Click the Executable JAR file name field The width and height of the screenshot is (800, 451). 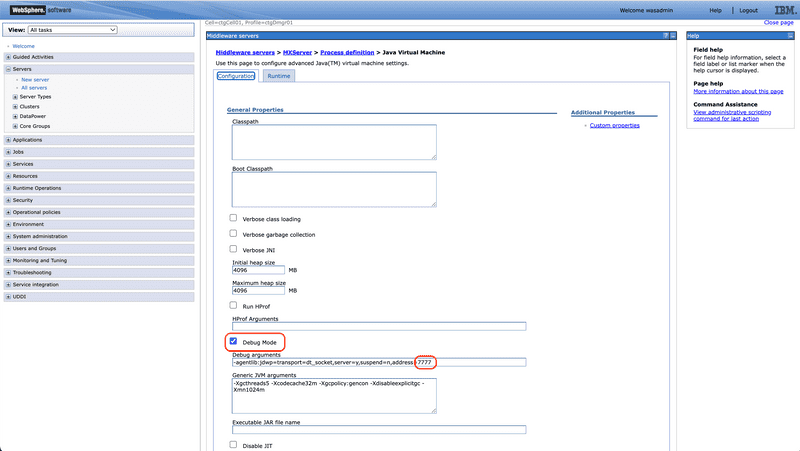[379, 430]
